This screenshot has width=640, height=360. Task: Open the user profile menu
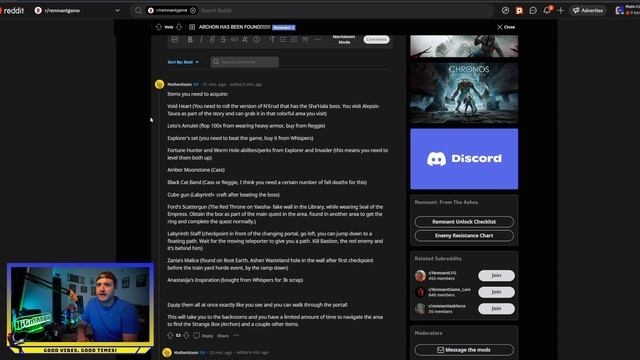(627, 11)
